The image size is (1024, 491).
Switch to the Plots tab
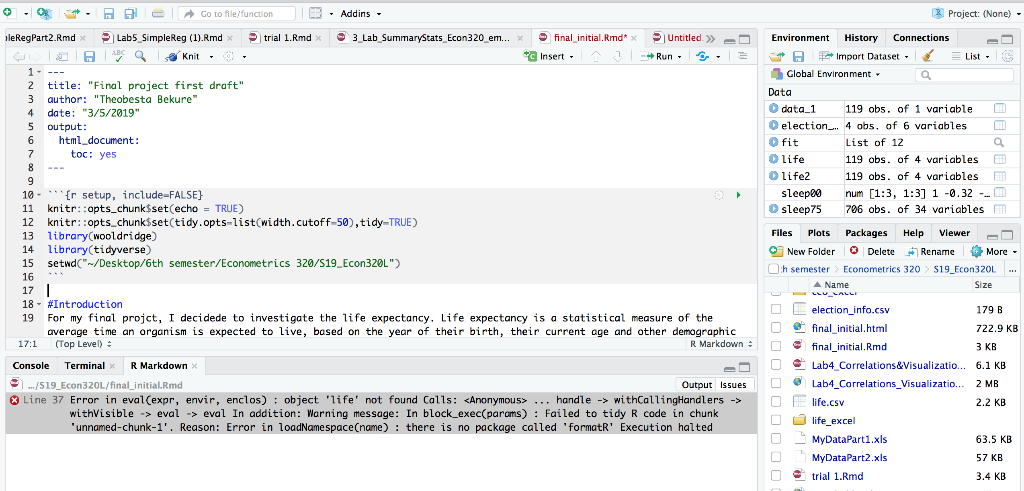point(818,232)
